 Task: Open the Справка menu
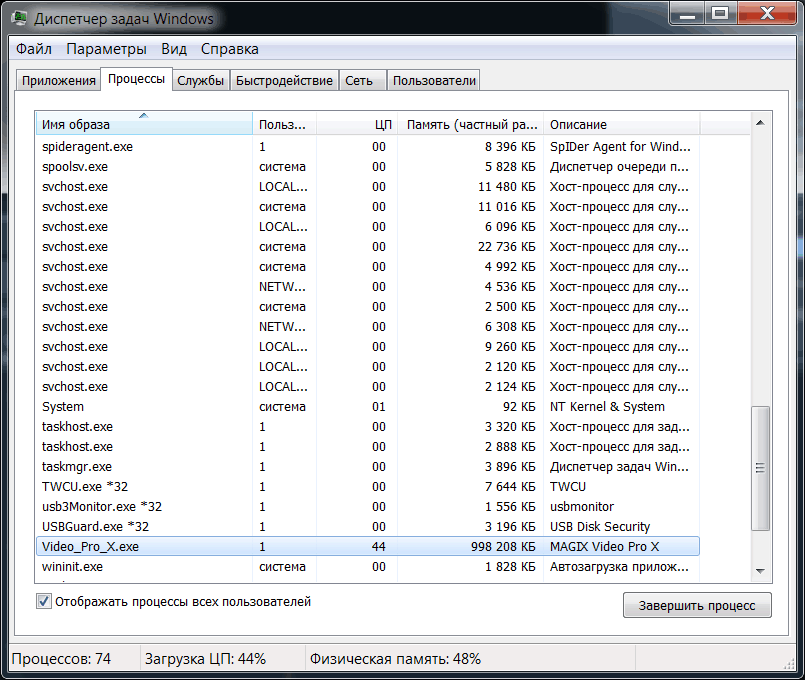click(229, 49)
